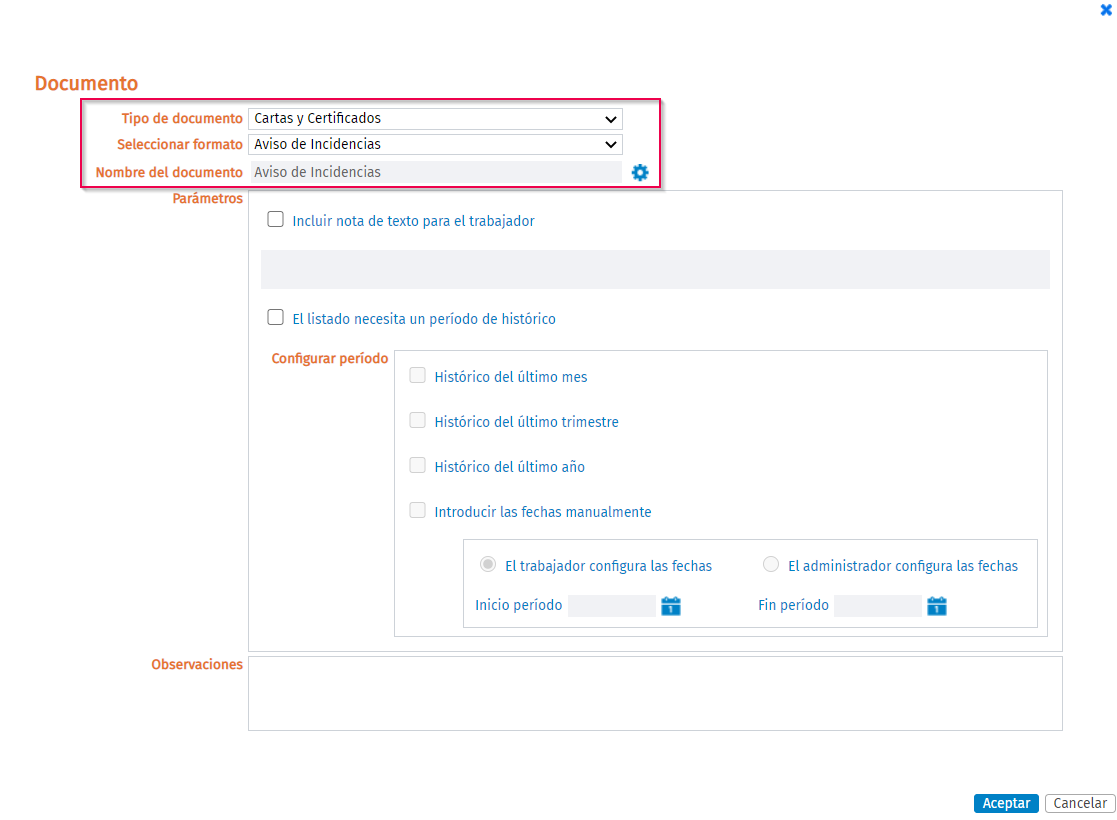Click inside the Observaciones text box
1117x820 pixels.
655,693
